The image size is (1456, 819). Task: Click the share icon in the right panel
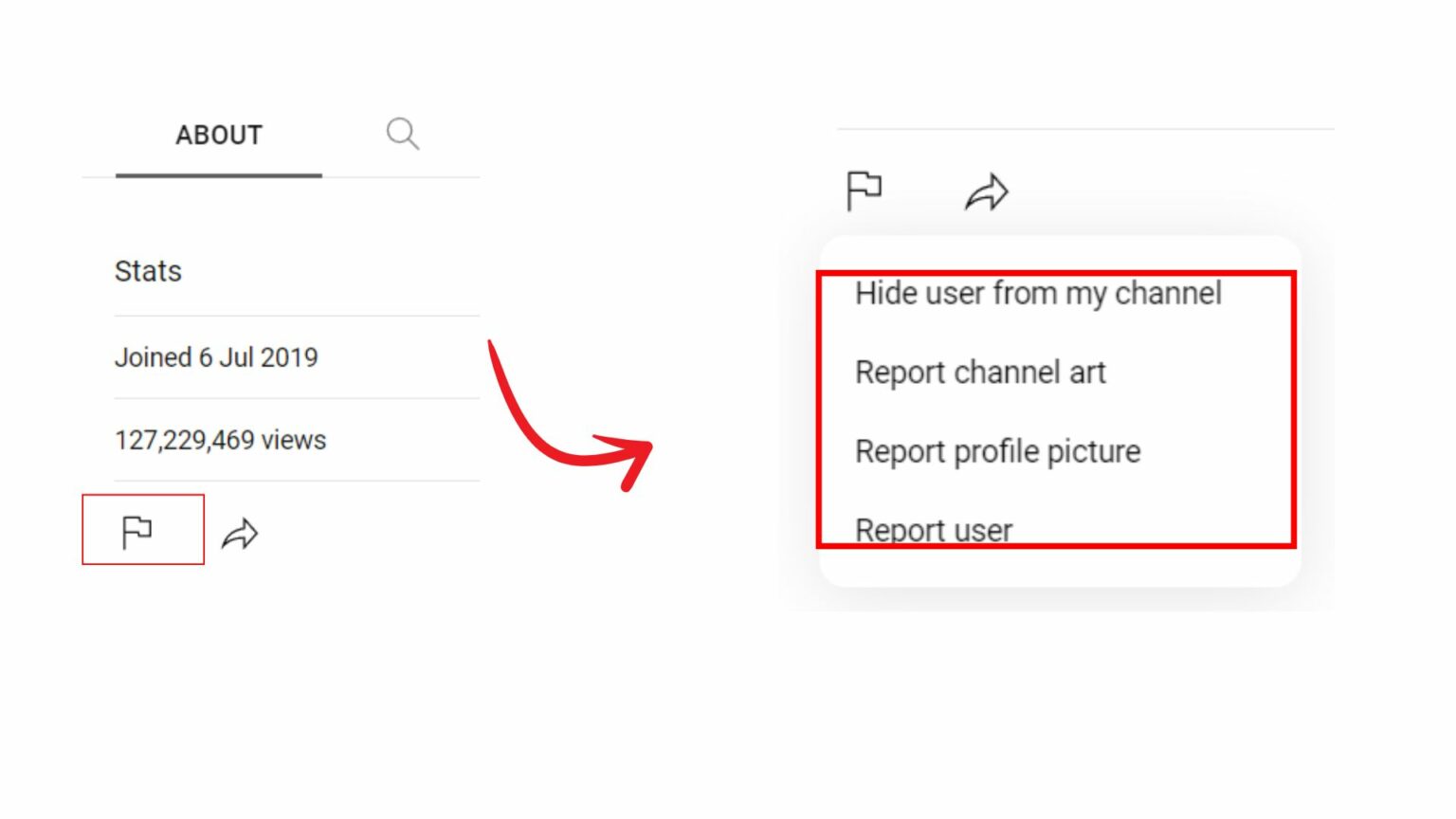click(986, 190)
